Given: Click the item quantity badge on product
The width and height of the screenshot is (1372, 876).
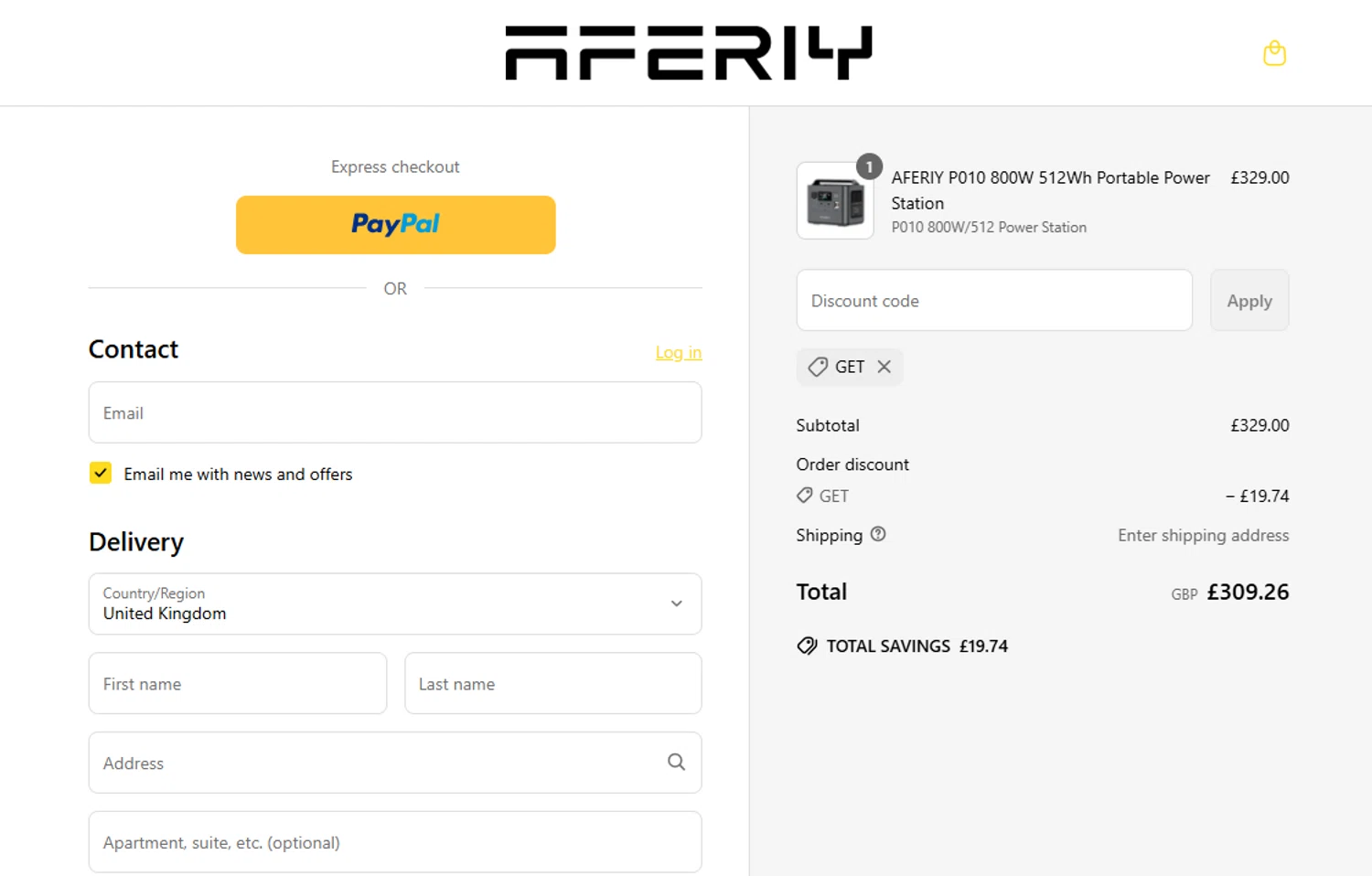Looking at the screenshot, I should pos(869,167).
